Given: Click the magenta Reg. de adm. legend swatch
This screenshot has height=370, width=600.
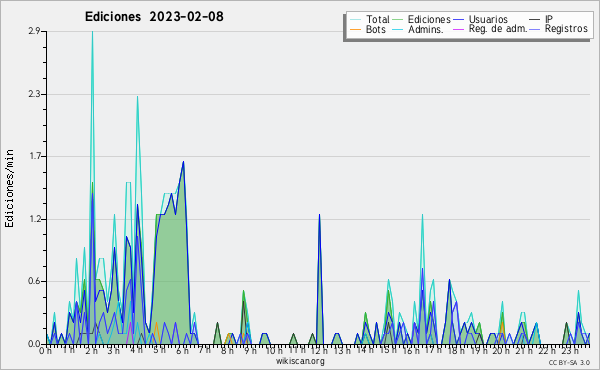Looking at the screenshot, I should tap(458, 29).
